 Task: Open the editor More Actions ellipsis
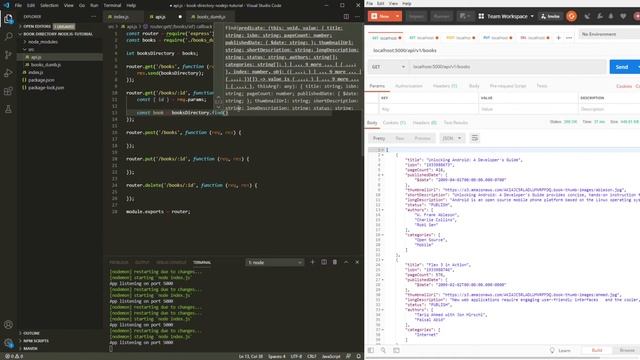[x=357, y=17]
